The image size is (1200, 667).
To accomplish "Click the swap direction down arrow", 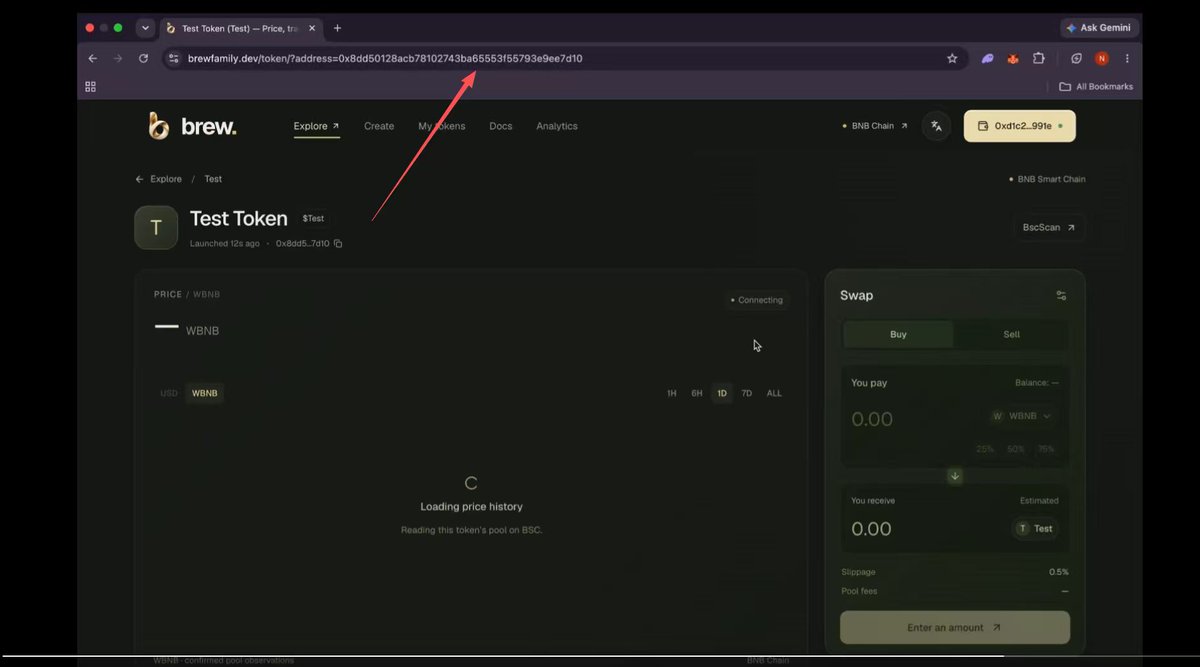I will point(955,476).
